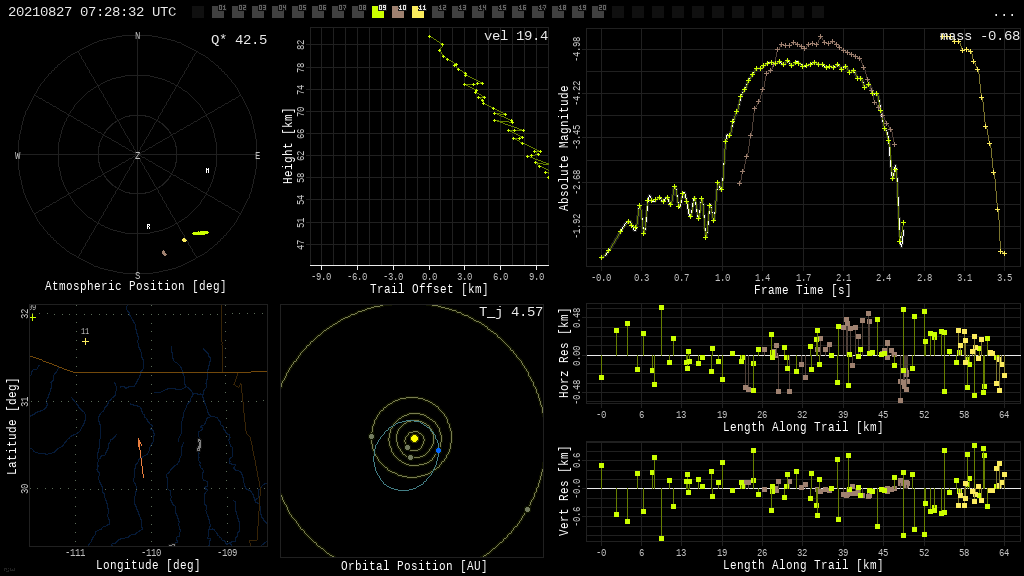Open the three-dot menu at top right
Image resolution: width=1024 pixels, height=576 pixels.
click(x=1003, y=13)
